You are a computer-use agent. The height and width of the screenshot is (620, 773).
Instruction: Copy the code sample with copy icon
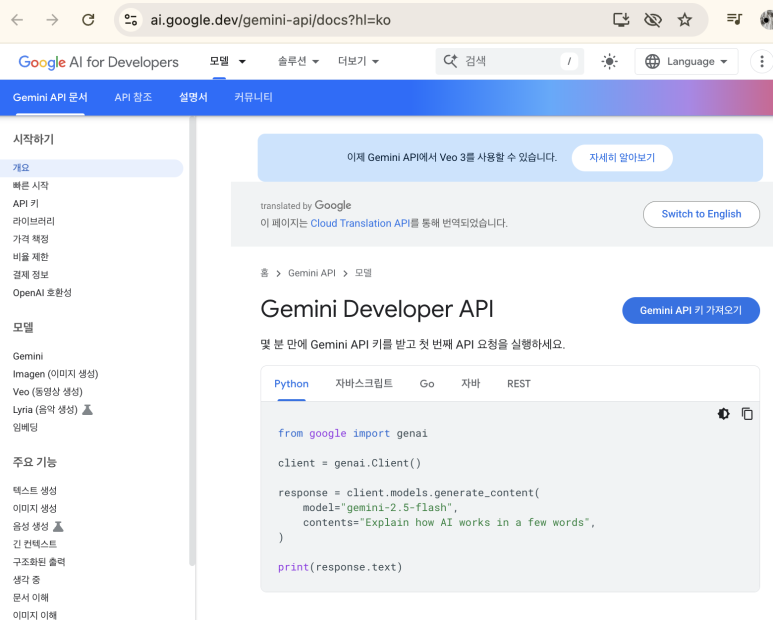click(x=747, y=414)
